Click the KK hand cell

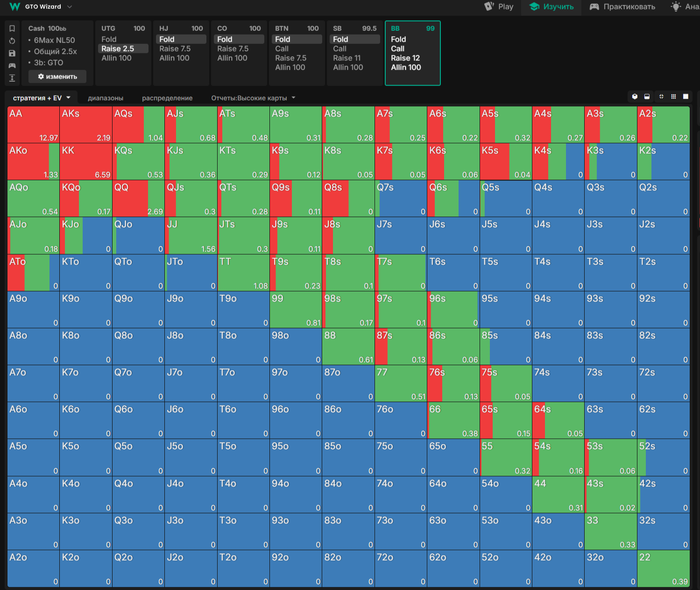coord(86,162)
